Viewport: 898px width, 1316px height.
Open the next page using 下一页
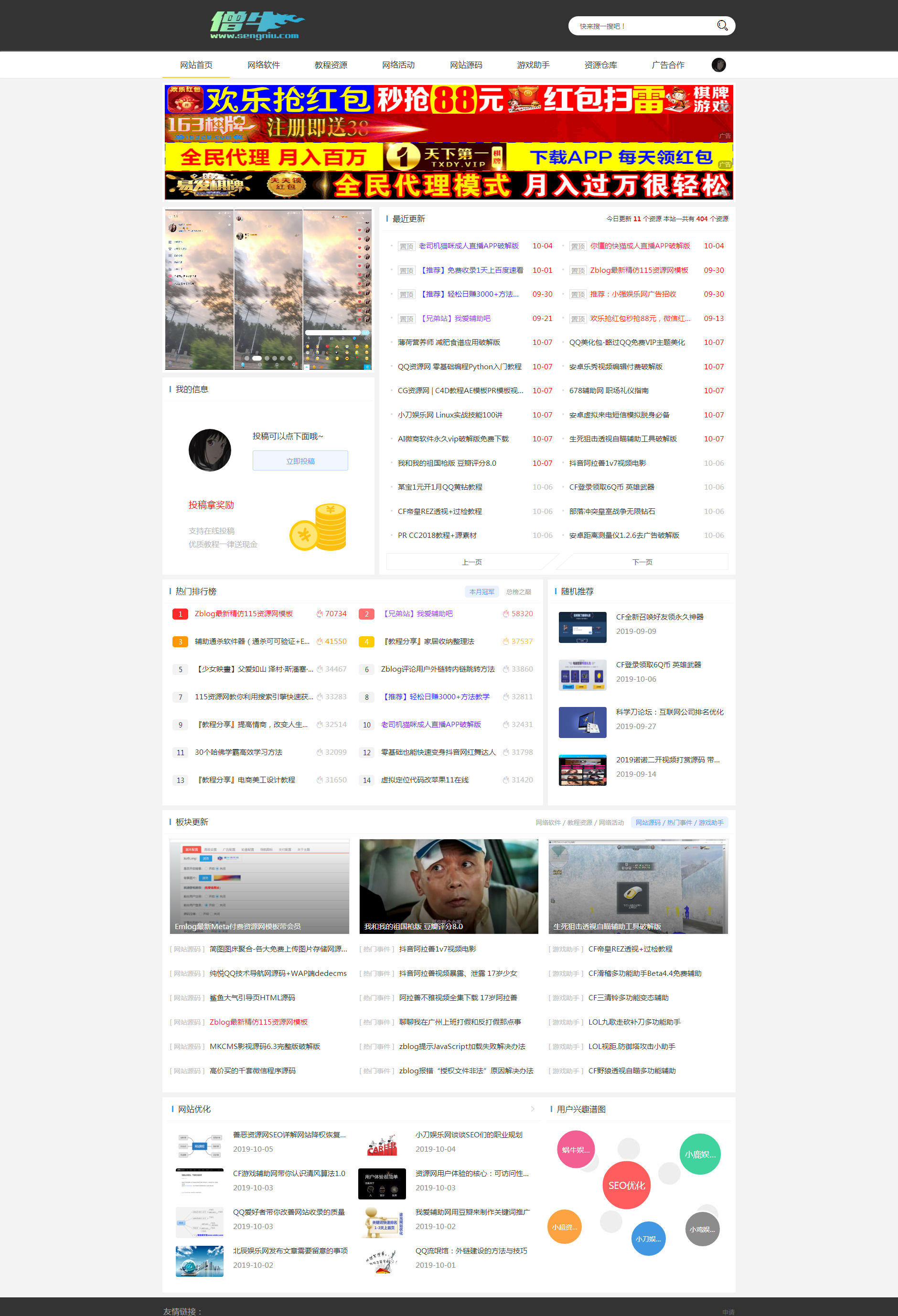click(x=643, y=561)
